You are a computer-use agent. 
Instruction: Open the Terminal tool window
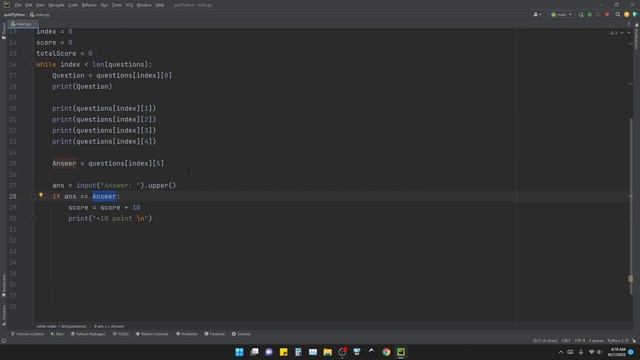pos(215,334)
